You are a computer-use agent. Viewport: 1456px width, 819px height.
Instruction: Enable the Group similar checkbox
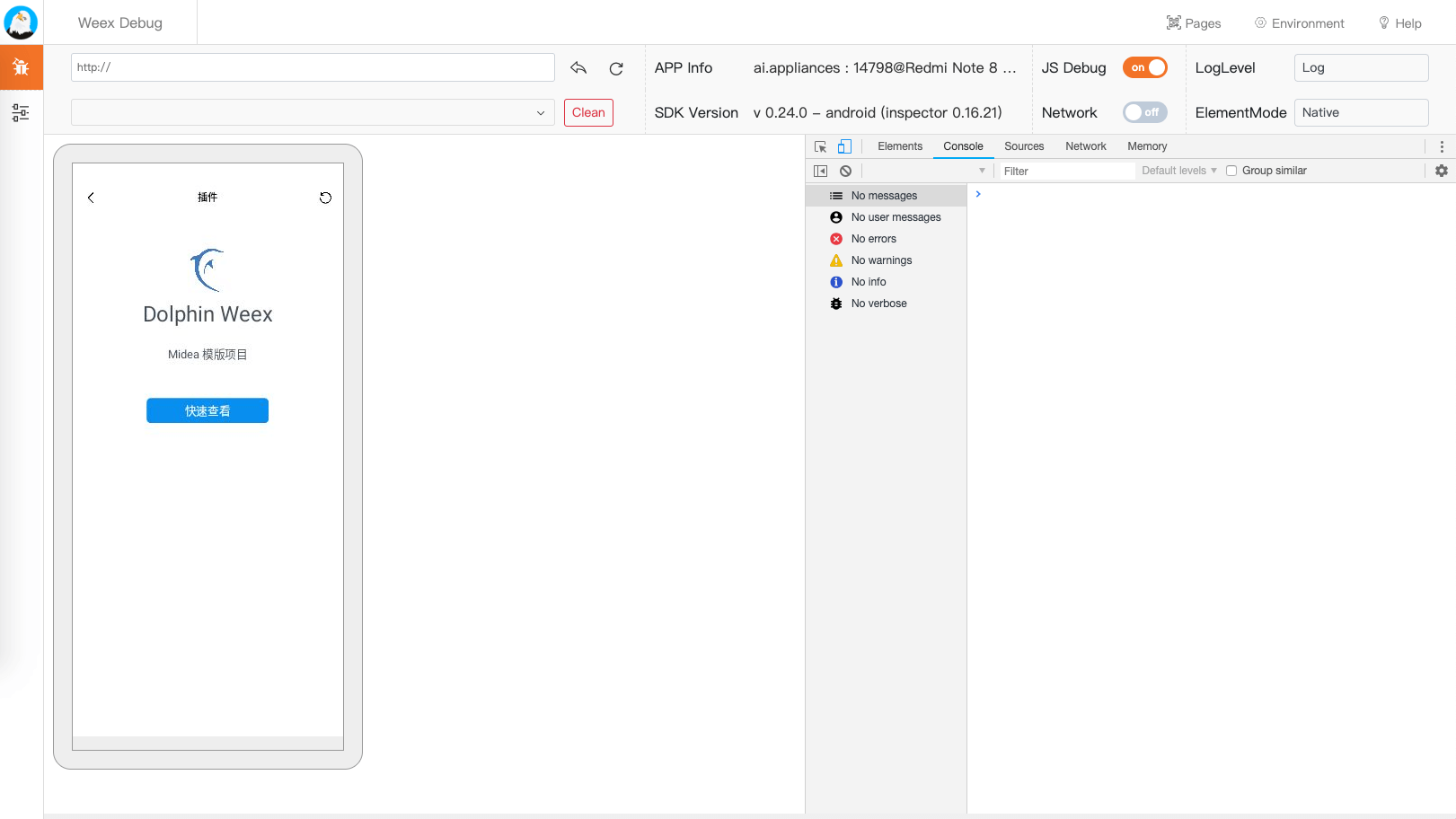[1231, 171]
